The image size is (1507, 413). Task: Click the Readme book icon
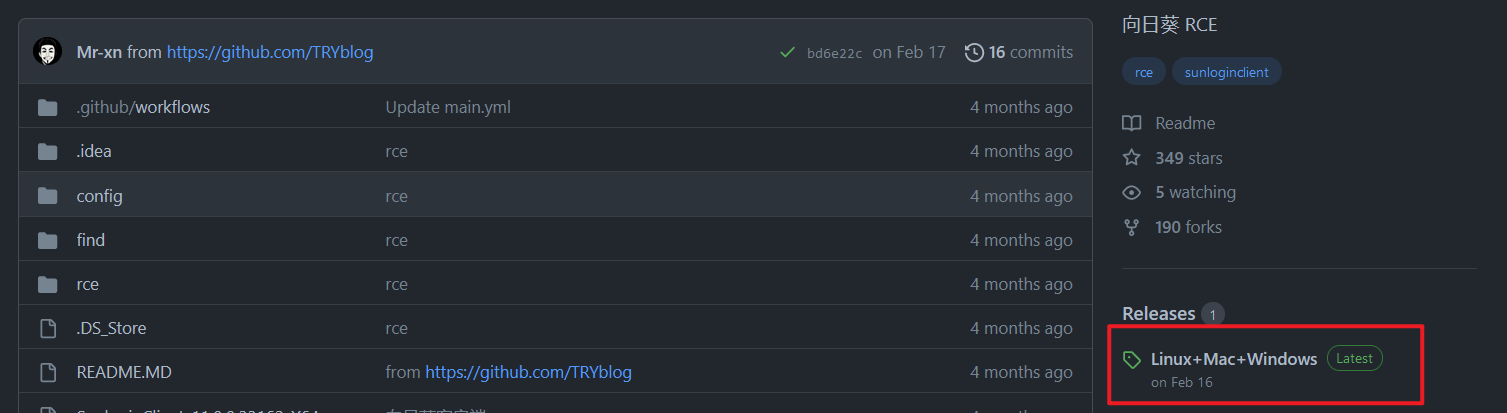tap(1131, 123)
